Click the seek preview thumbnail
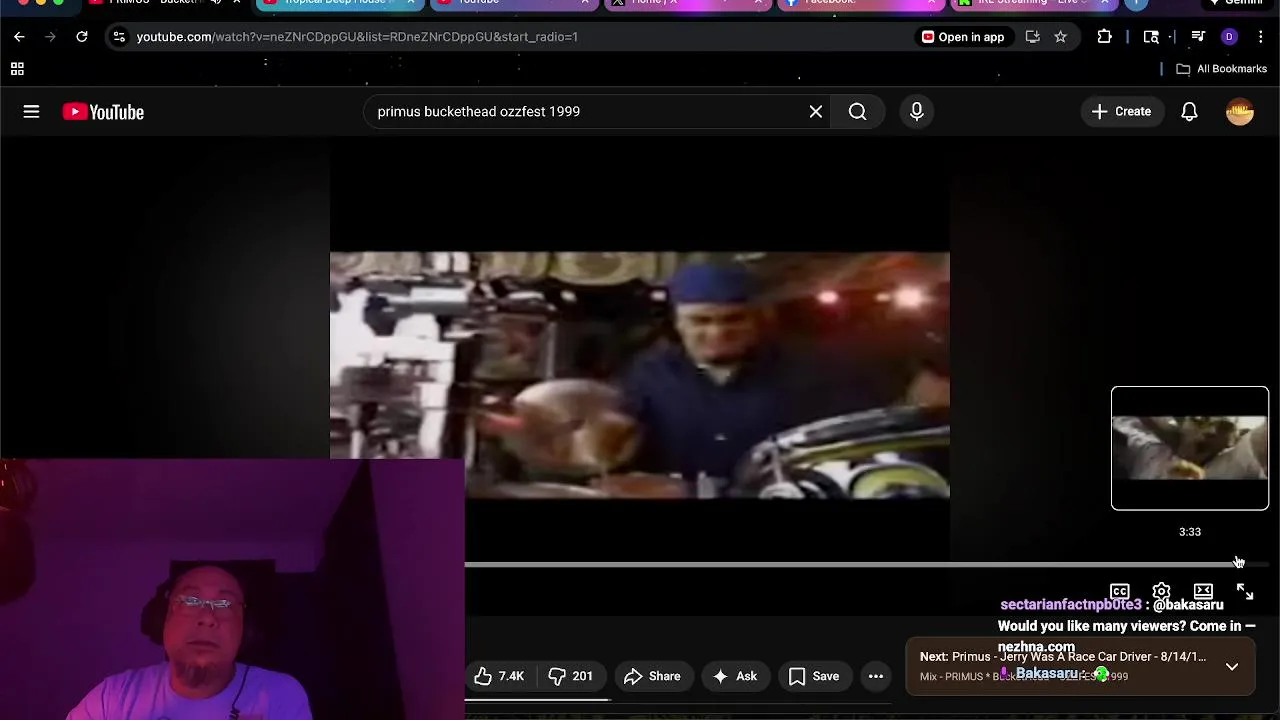The image size is (1280, 720). point(1190,448)
